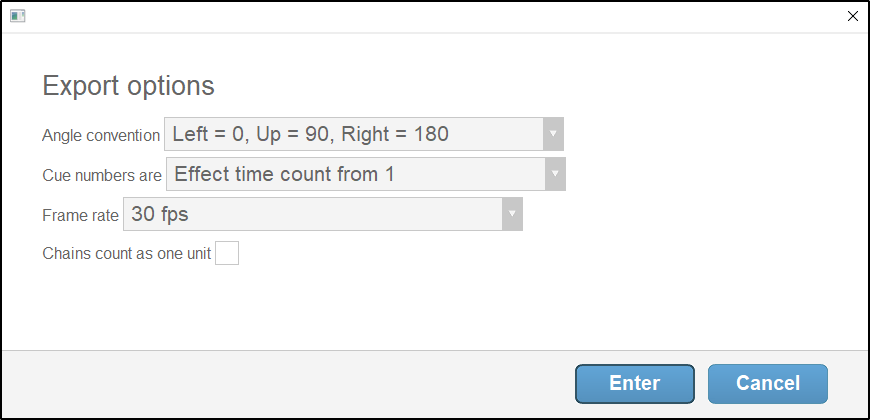Click the empty title bar area
870x420 pixels.
(433, 17)
